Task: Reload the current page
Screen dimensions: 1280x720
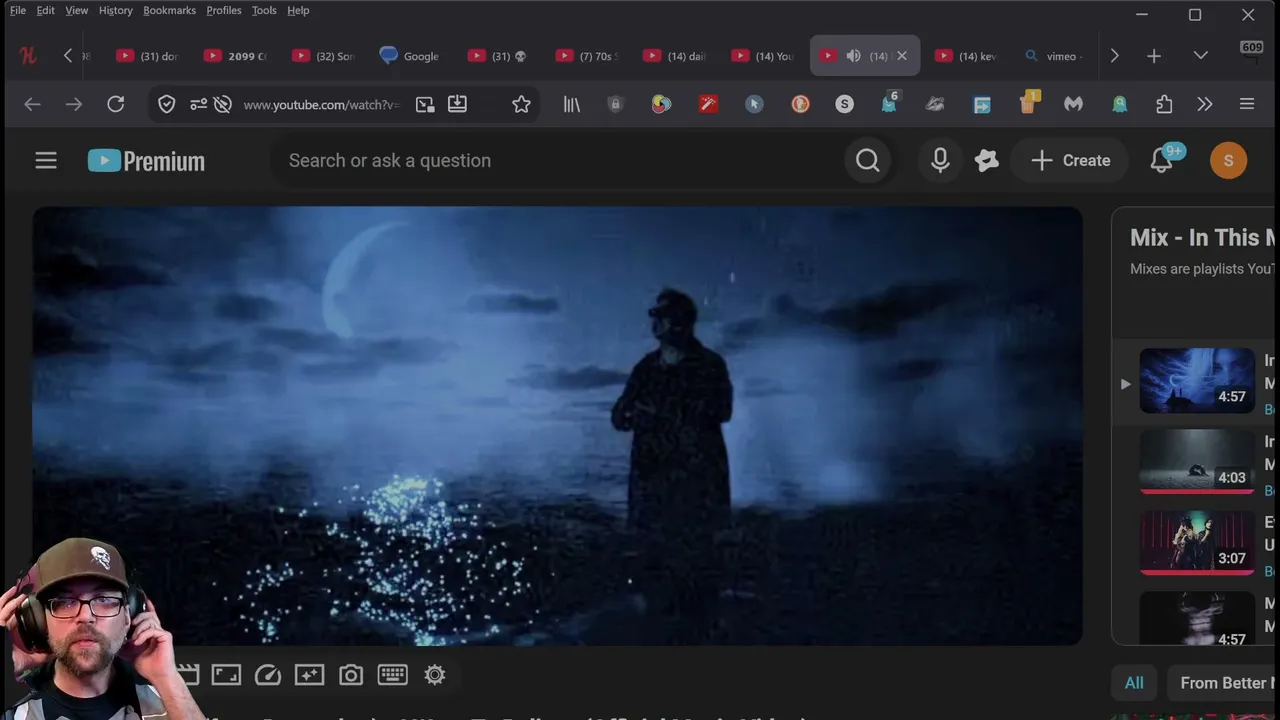Action: [116, 104]
